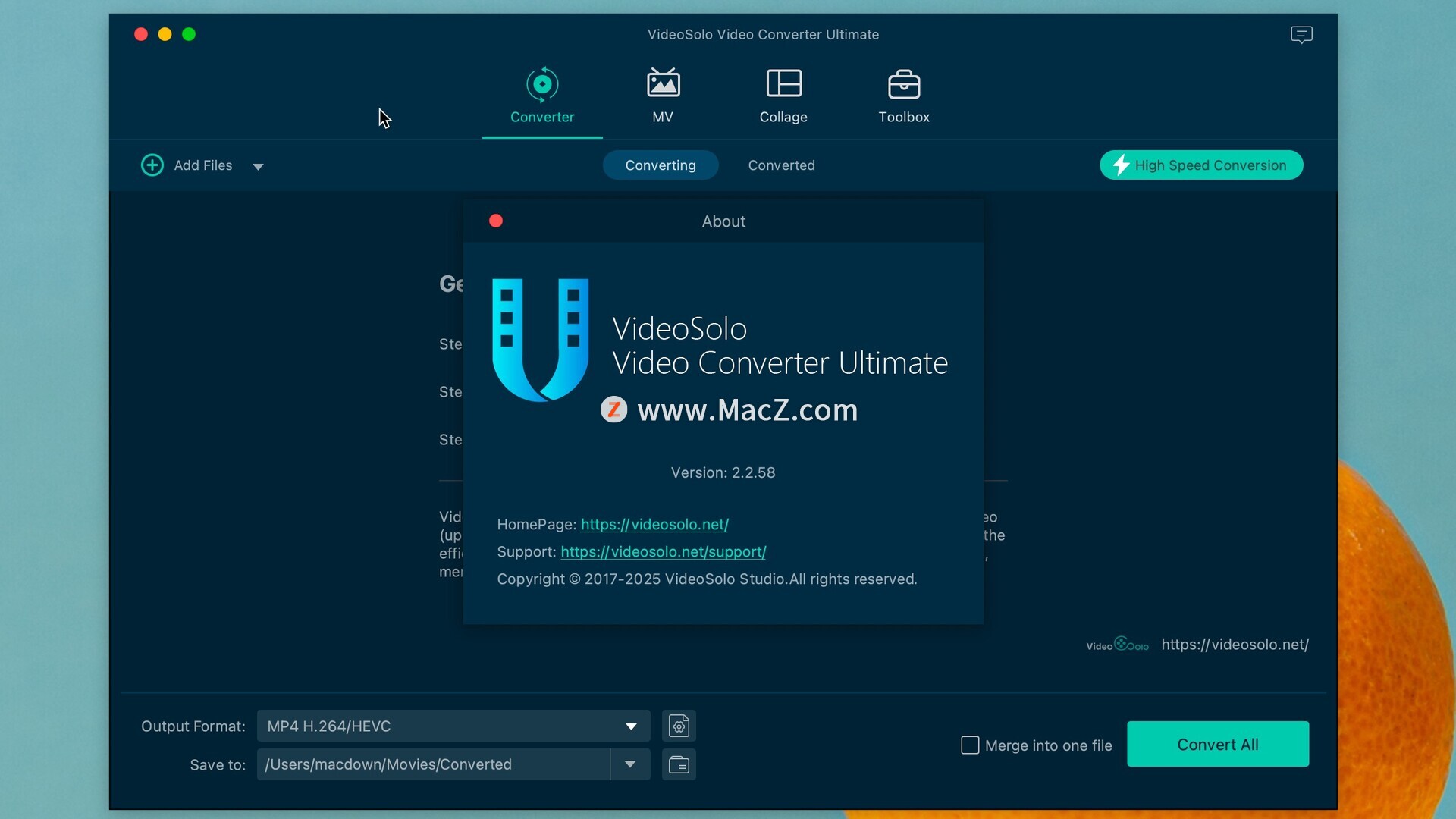This screenshot has height=819, width=1456.
Task: Show the Converted list
Action: (x=781, y=165)
